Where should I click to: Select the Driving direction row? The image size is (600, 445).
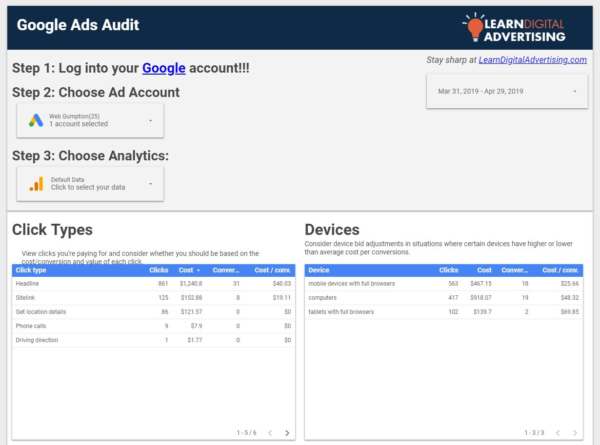(x=153, y=340)
